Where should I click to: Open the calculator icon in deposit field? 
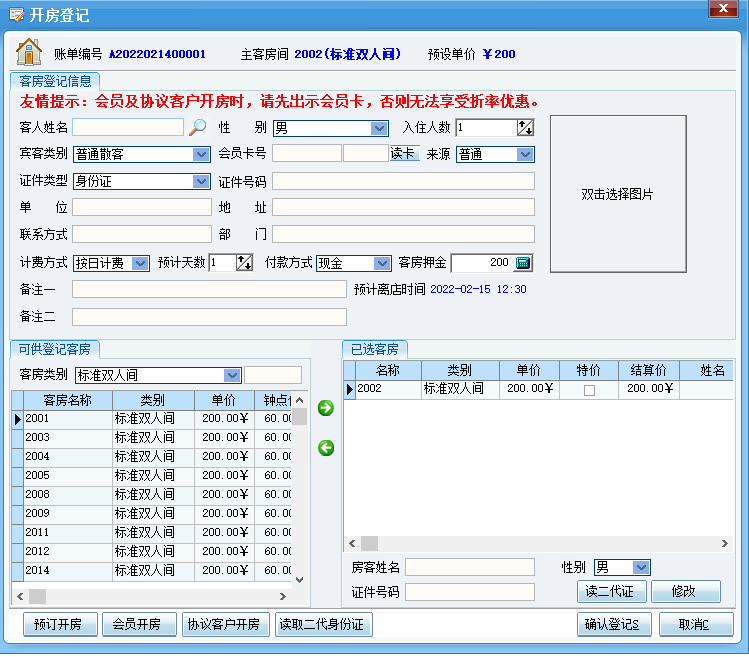[x=523, y=263]
